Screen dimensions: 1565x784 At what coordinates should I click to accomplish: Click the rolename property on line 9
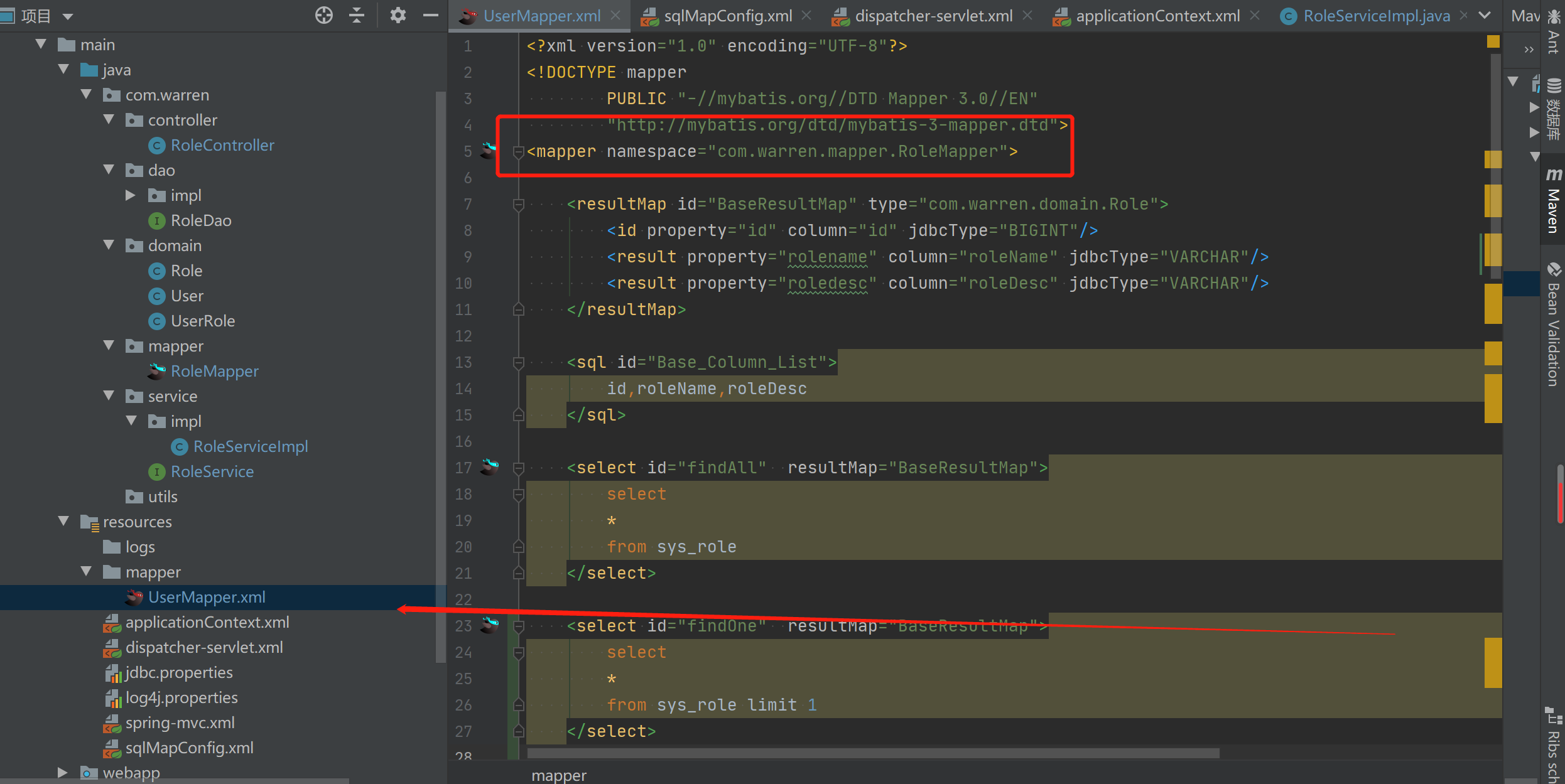(828, 257)
